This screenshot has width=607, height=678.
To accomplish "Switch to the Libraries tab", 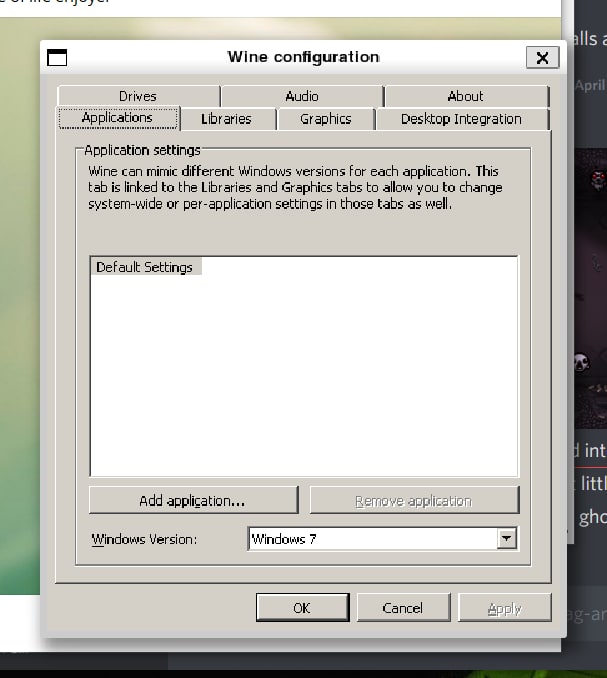I will (227, 119).
